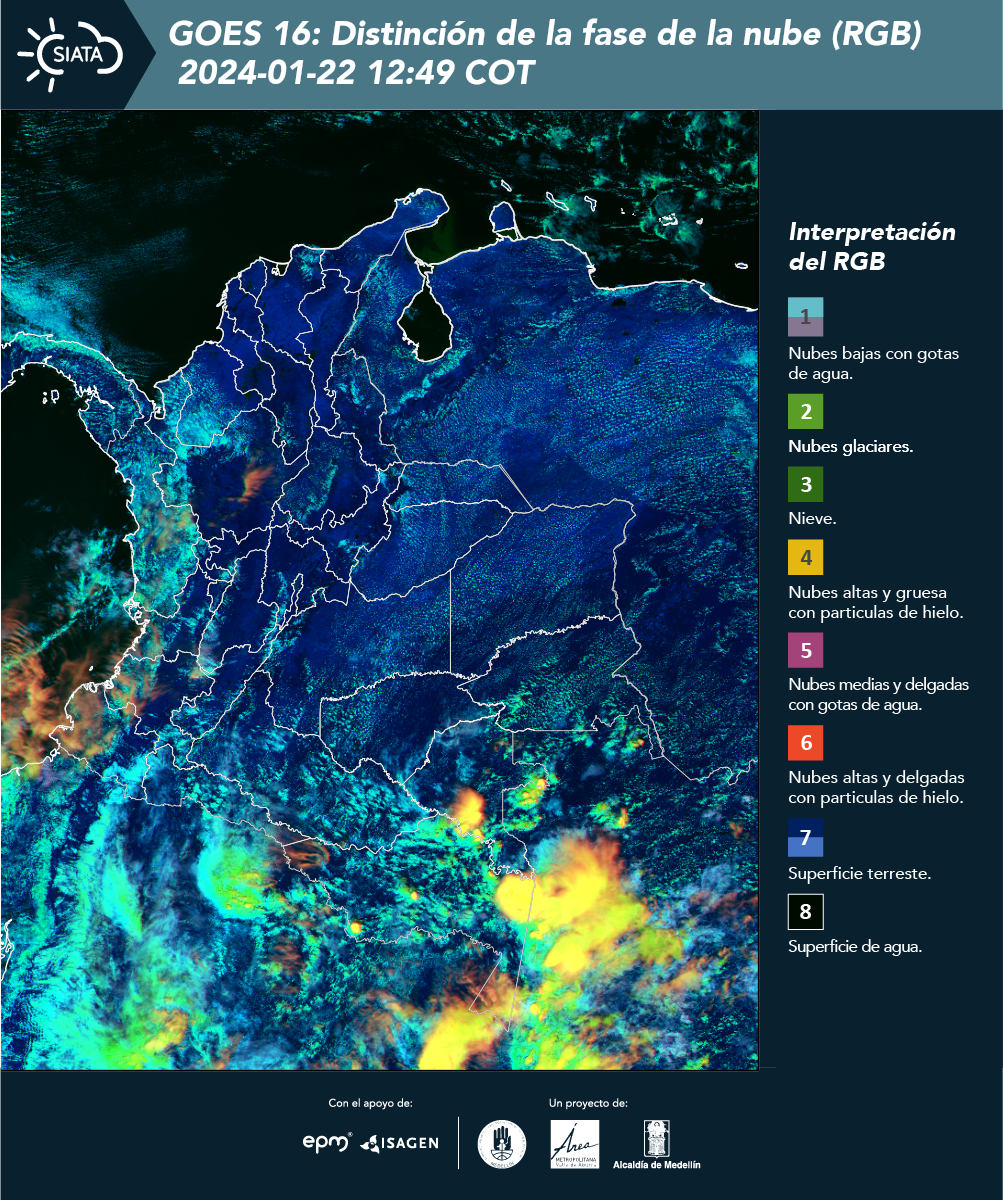Select yellow legend swatch number 4
Image resolution: width=1003 pixels, height=1200 pixels.
[x=806, y=557]
